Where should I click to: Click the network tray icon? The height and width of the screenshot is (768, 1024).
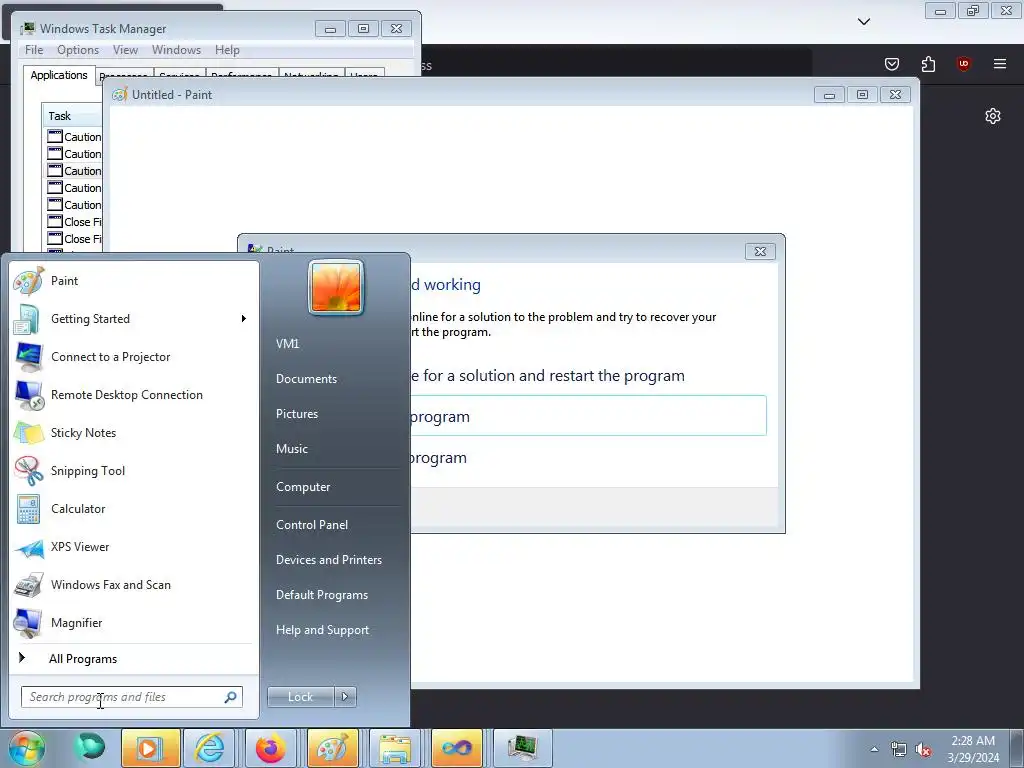[899, 749]
